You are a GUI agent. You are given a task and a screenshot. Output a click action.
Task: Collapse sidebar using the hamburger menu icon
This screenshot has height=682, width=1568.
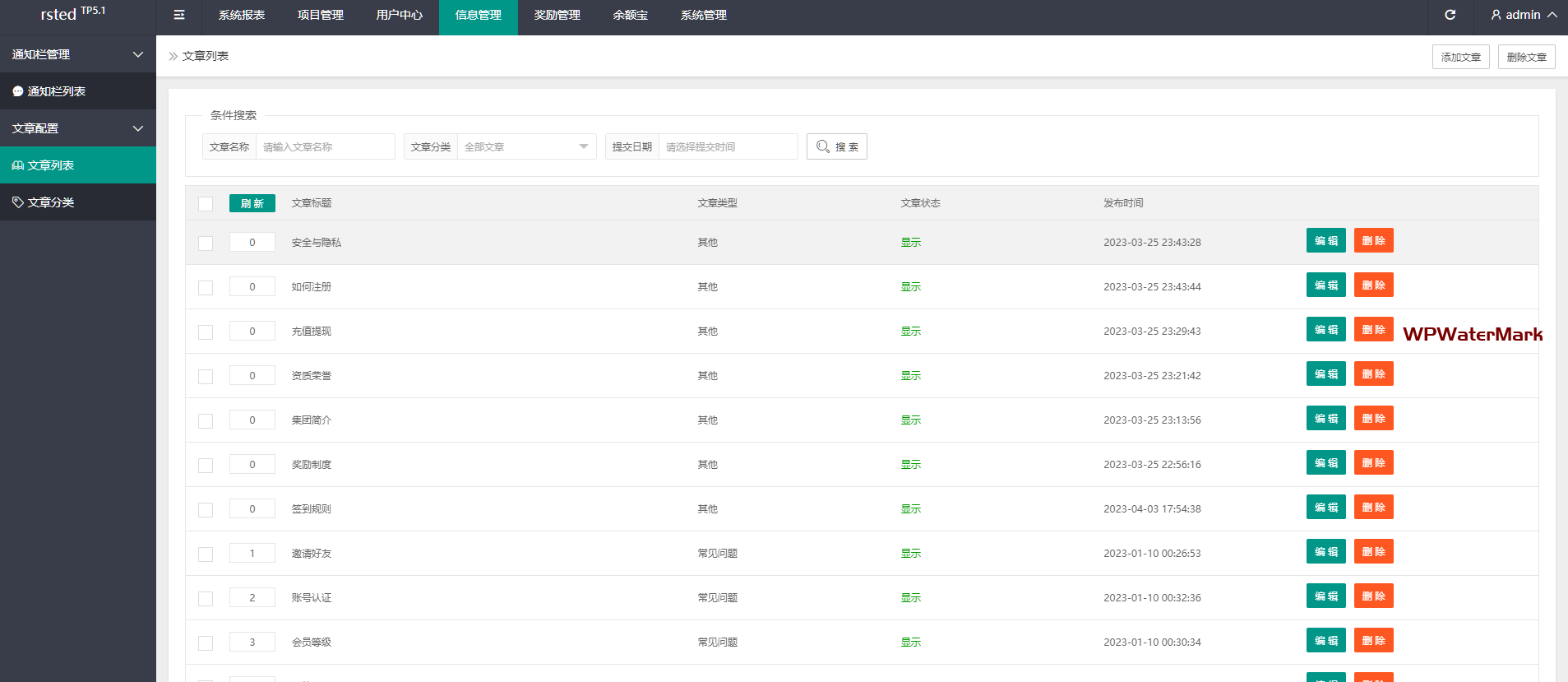179,15
